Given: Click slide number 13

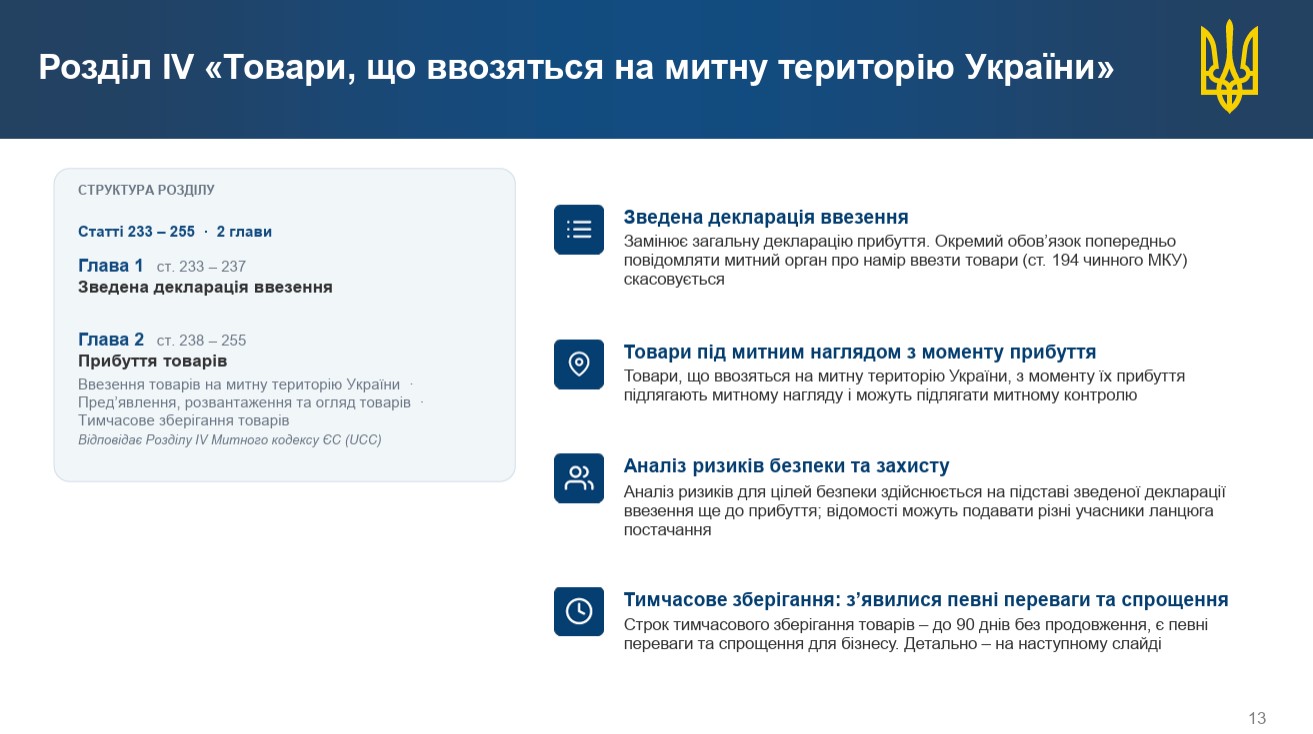Looking at the screenshot, I should (1257, 718).
